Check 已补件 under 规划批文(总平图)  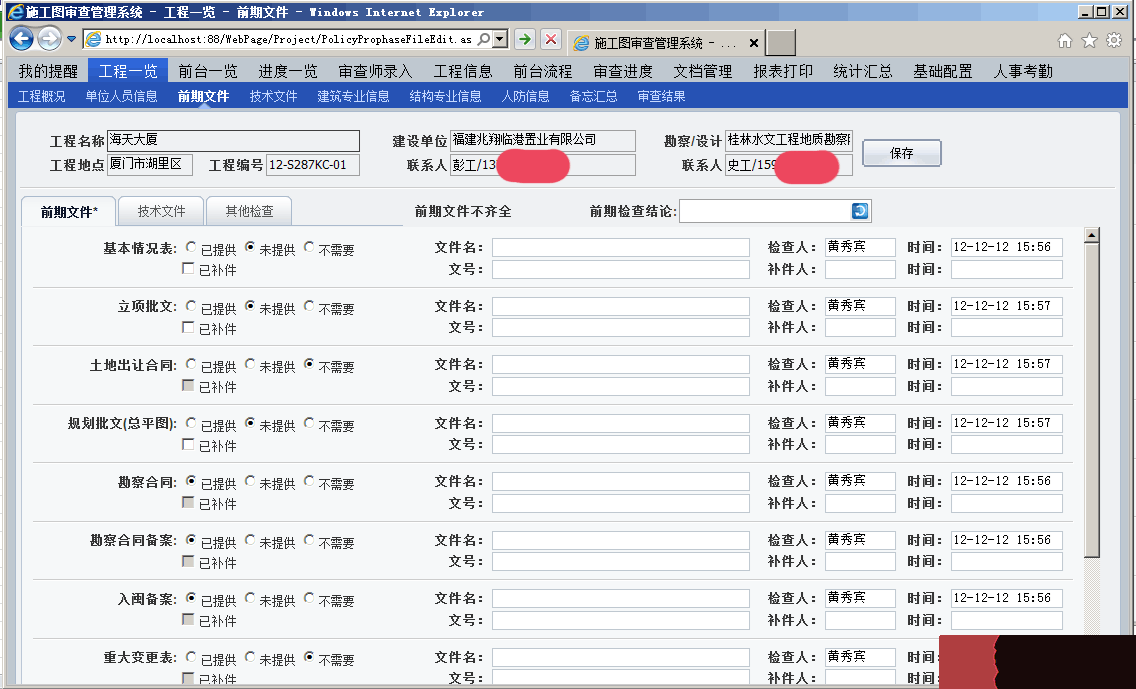click(x=188, y=444)
